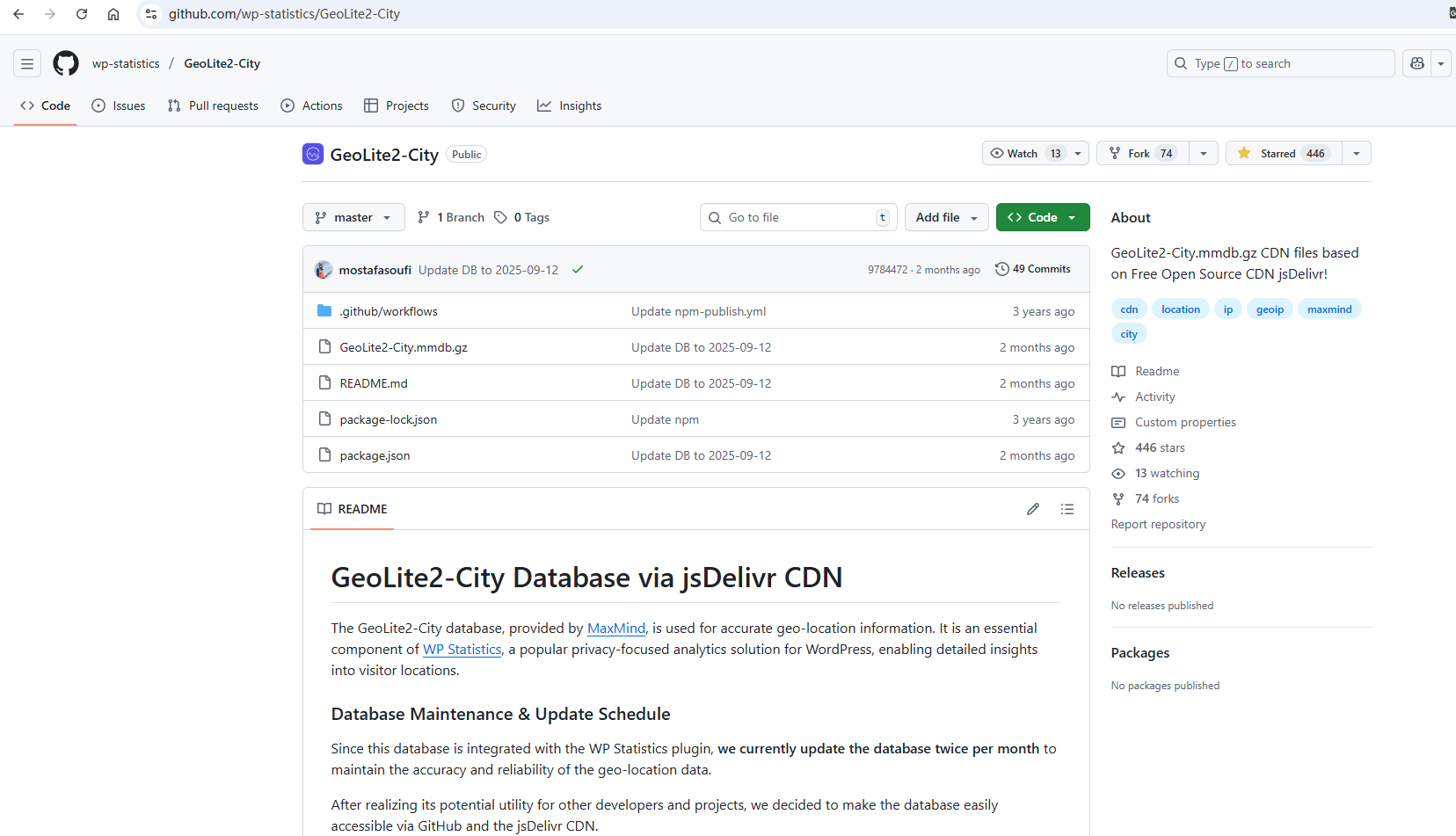Open mostafasoufi's avatar image
1456x836 pixels.
pos(324,270)
